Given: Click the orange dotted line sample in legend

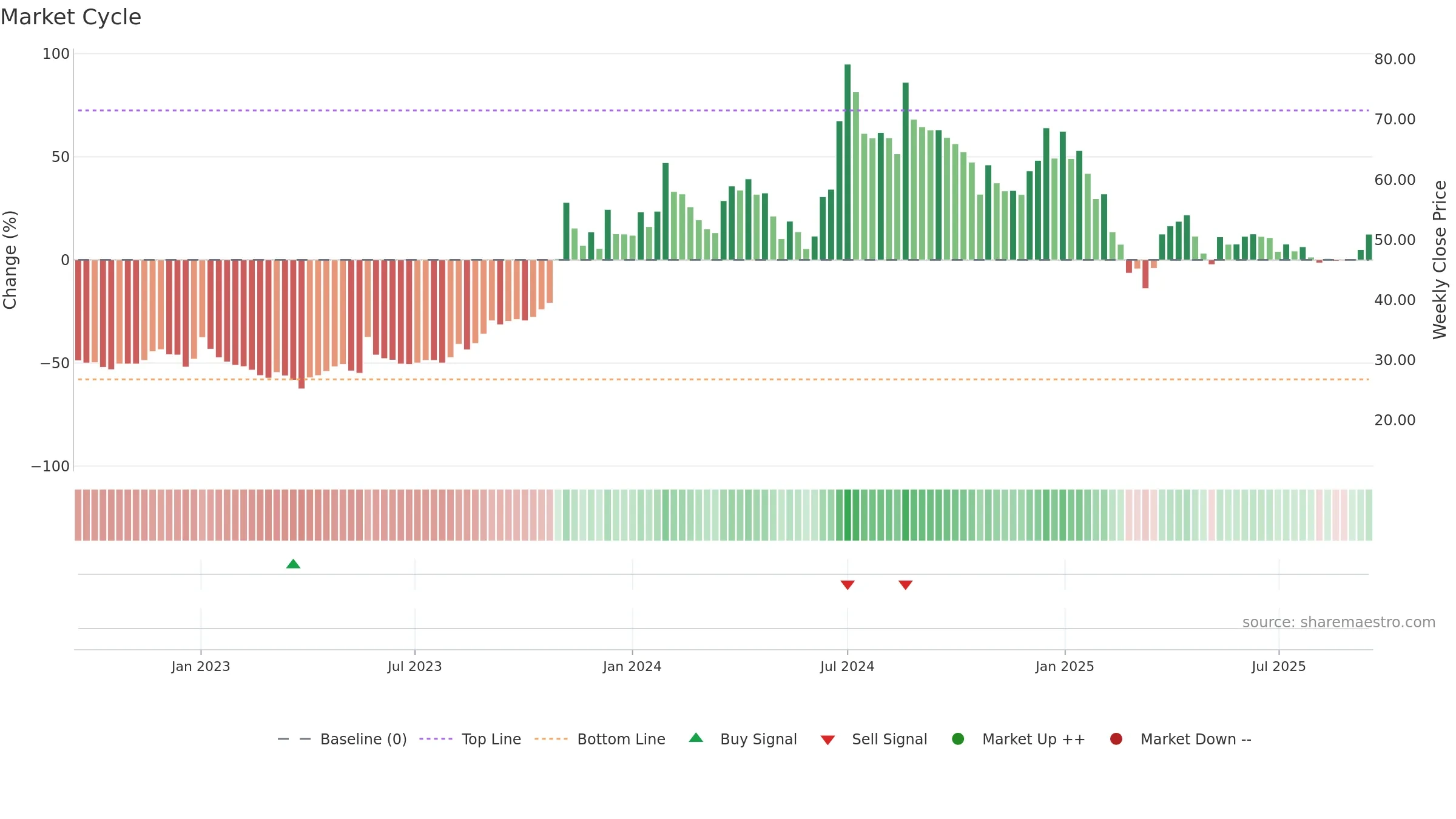Looking at the screenshot, I should click(x=551, y=739).
